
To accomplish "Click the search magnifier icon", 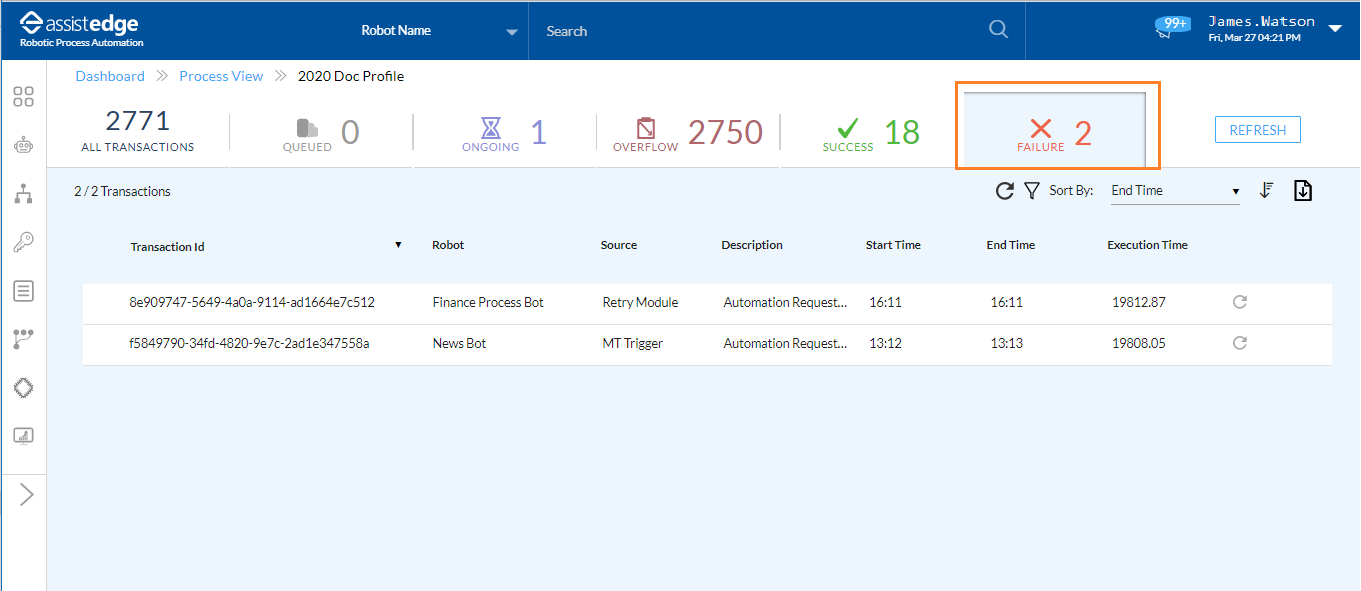I will click(998, 30).
